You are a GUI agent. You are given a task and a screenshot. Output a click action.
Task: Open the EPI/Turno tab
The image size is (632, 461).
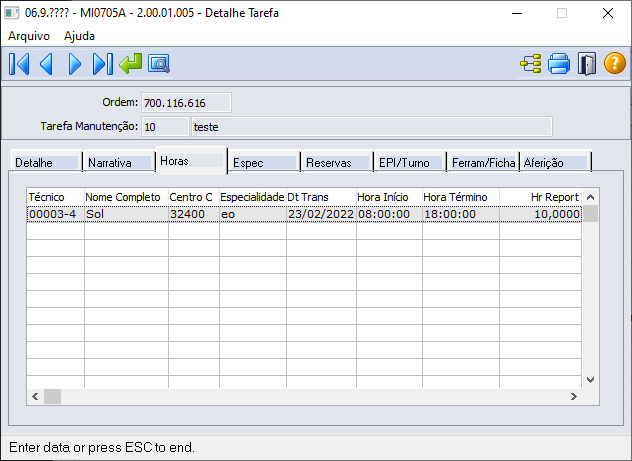tap(411, 162)
